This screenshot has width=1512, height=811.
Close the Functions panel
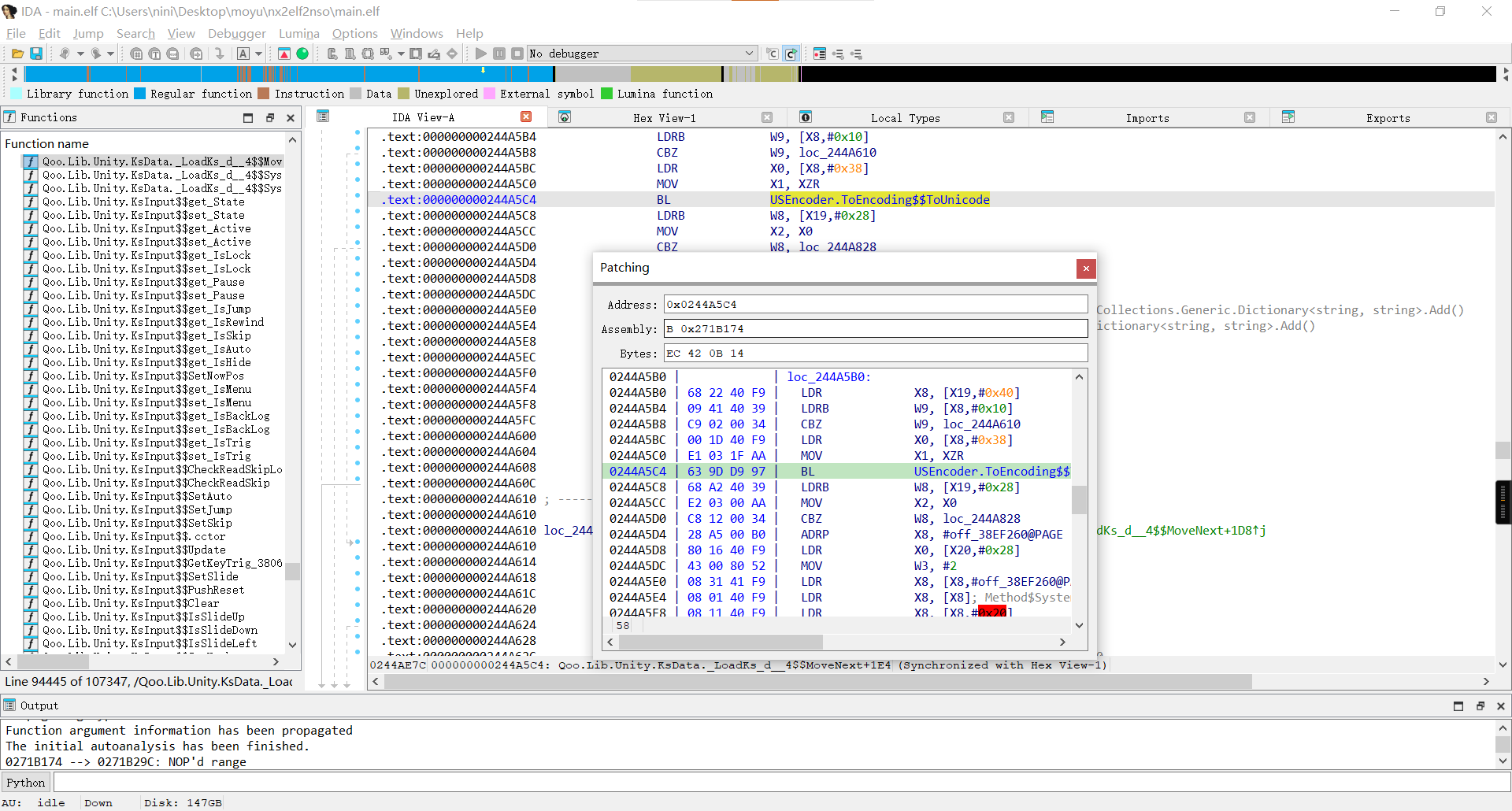291,118
